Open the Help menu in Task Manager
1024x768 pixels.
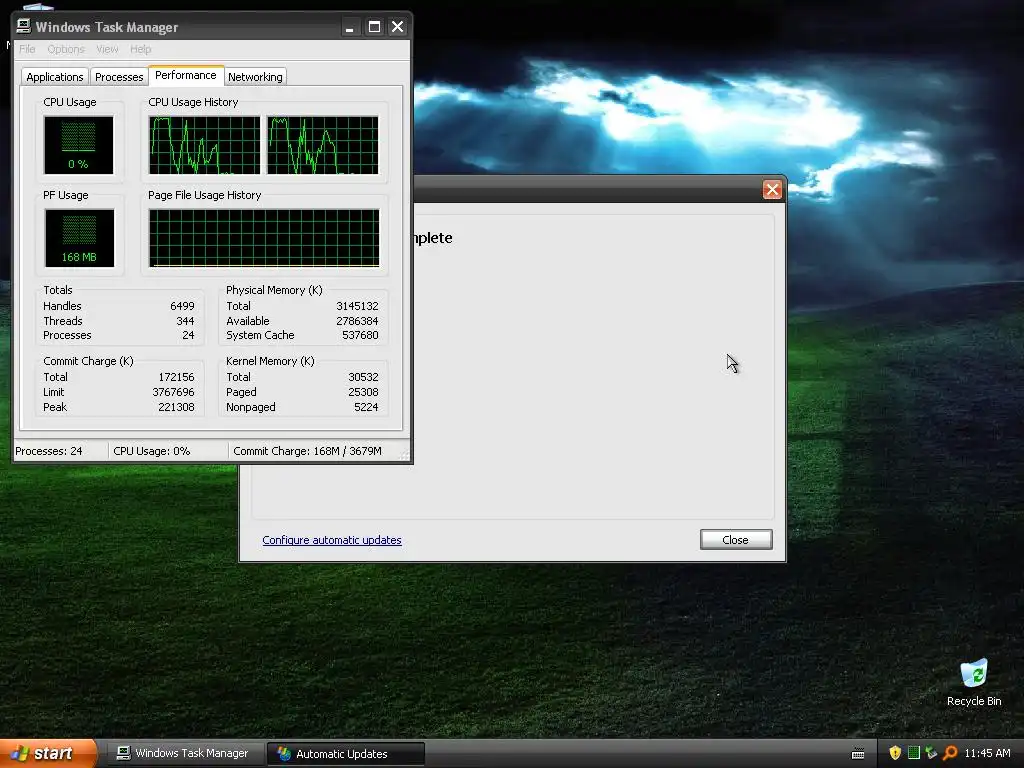140,49
